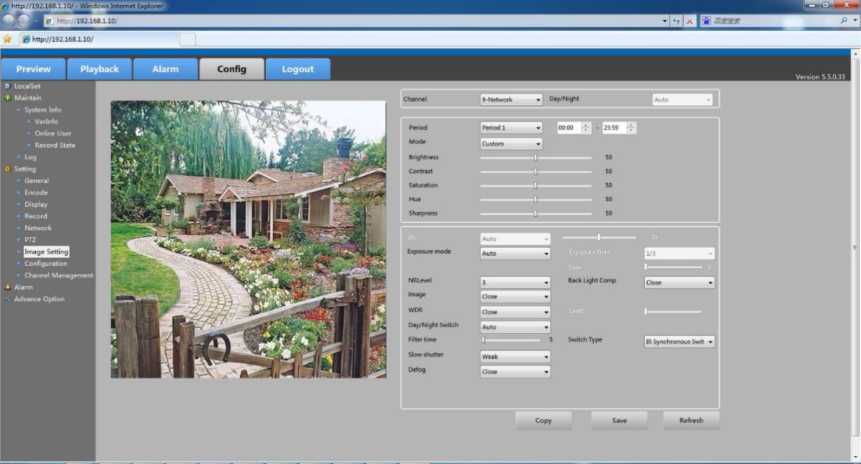Switch to the Preview tab
The height and width of the screenshot is (464, 861).
[x=33, y=69]
